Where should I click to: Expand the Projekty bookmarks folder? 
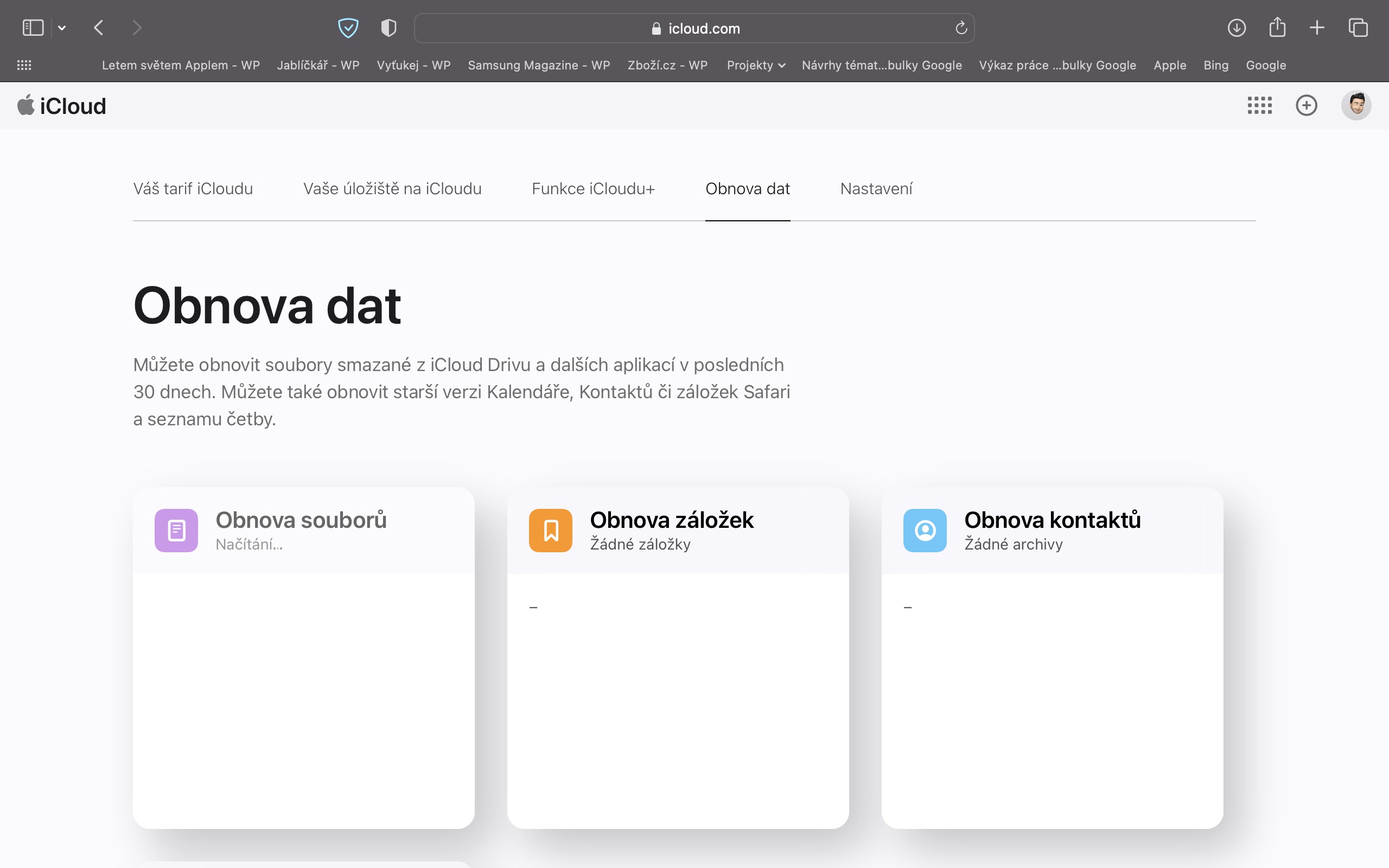pyautogui.click(x=755, y=65)
